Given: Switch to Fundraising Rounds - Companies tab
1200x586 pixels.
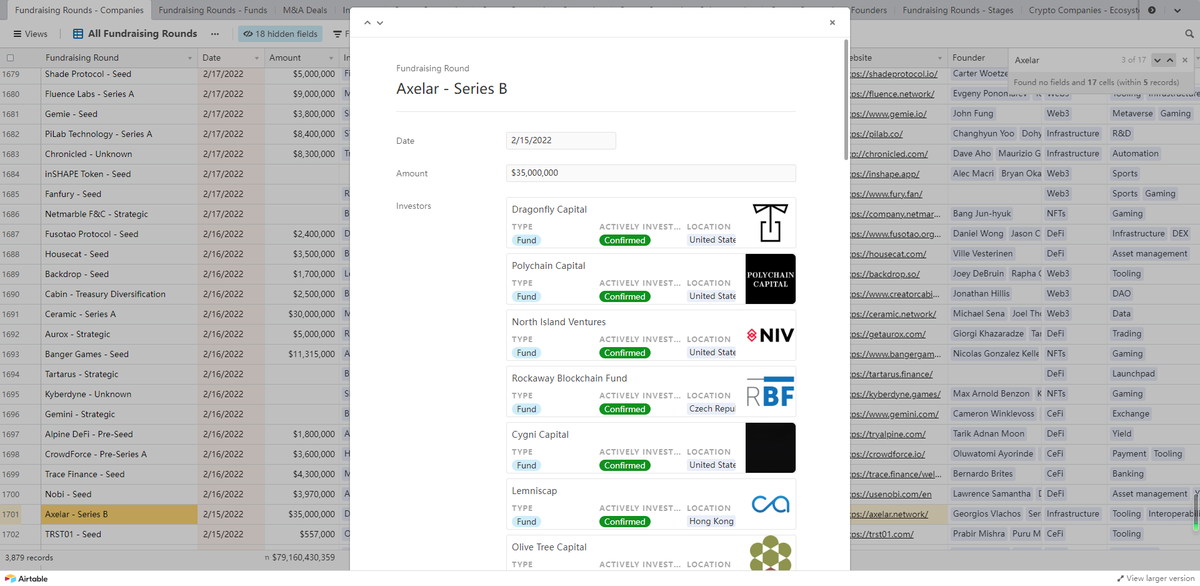Looking at the screenshot, I should (79, 10).
